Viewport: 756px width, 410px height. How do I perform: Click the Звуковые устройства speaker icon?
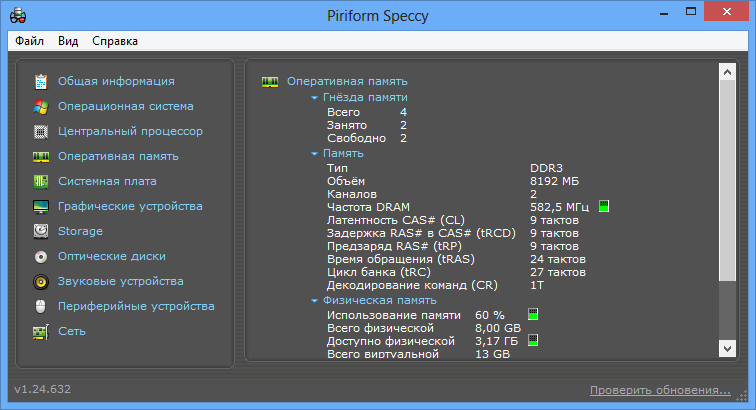[41, 282]
